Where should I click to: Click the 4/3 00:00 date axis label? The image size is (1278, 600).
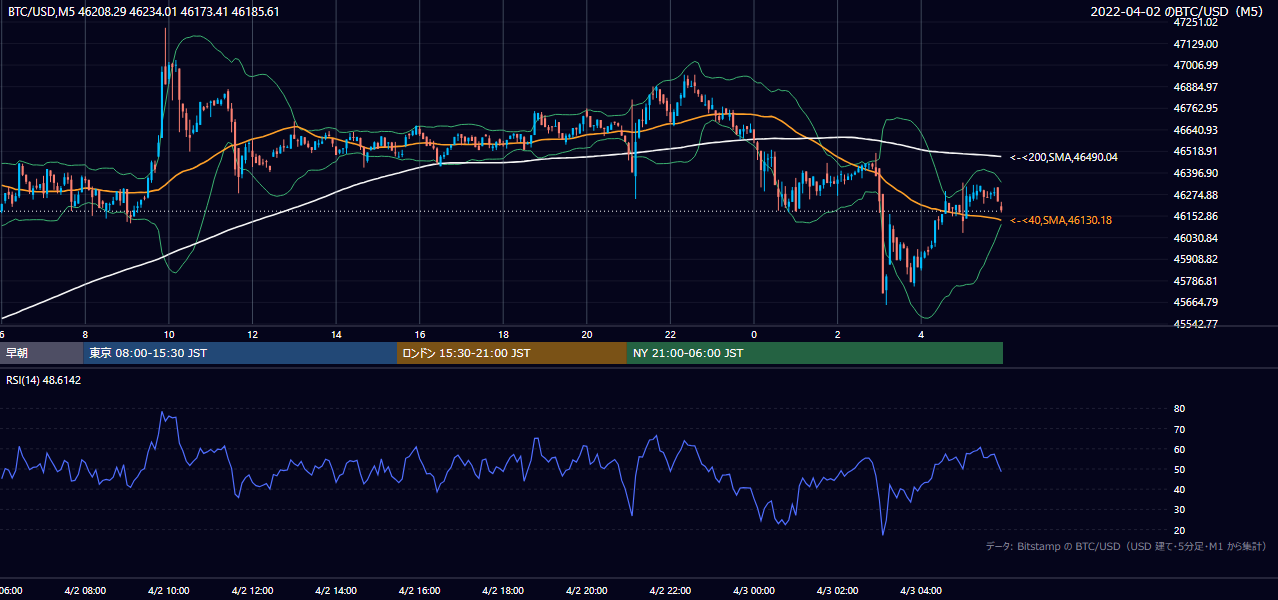click(754, 591)
